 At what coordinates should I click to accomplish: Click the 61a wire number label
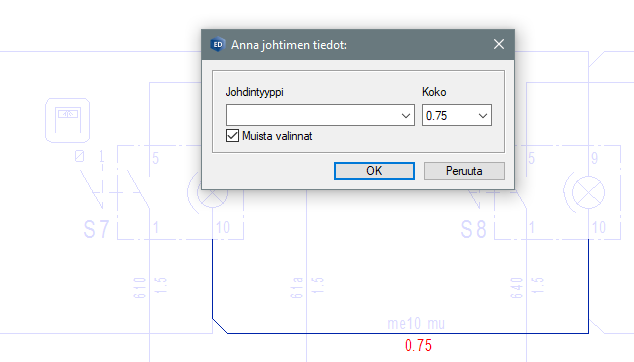(x=296, y=288)
